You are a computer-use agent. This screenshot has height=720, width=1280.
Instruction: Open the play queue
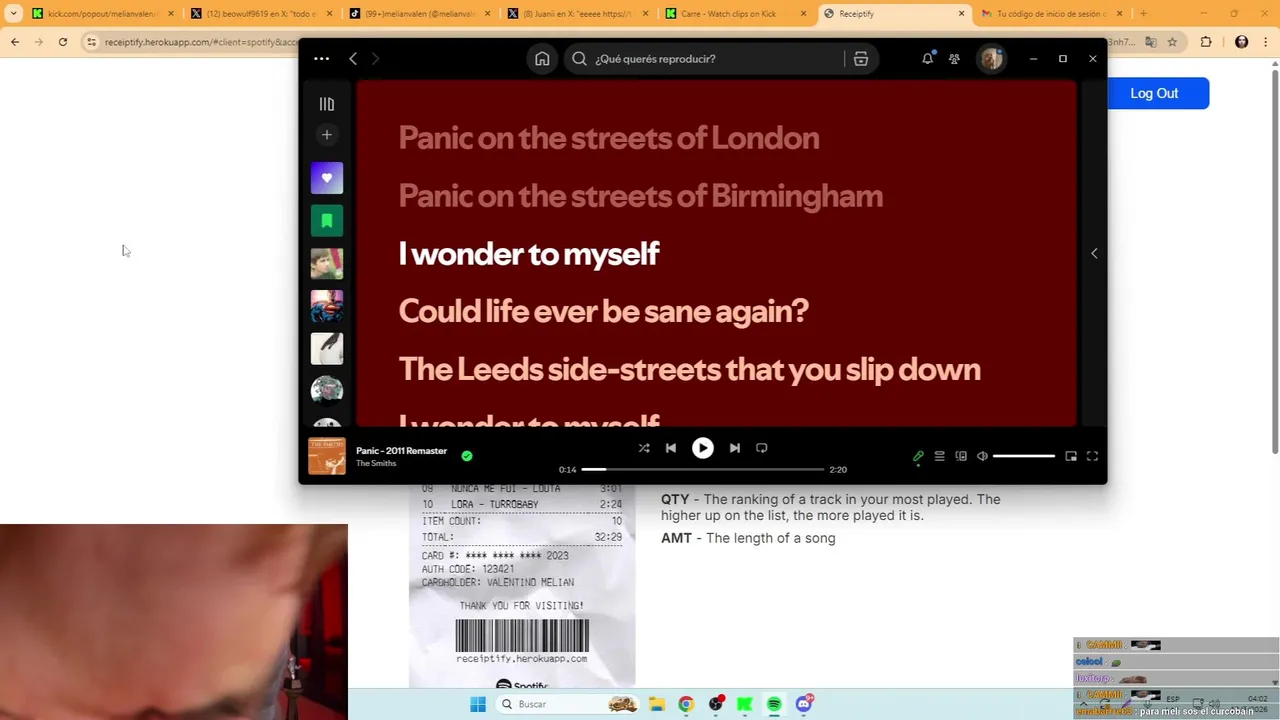(939, 457)
